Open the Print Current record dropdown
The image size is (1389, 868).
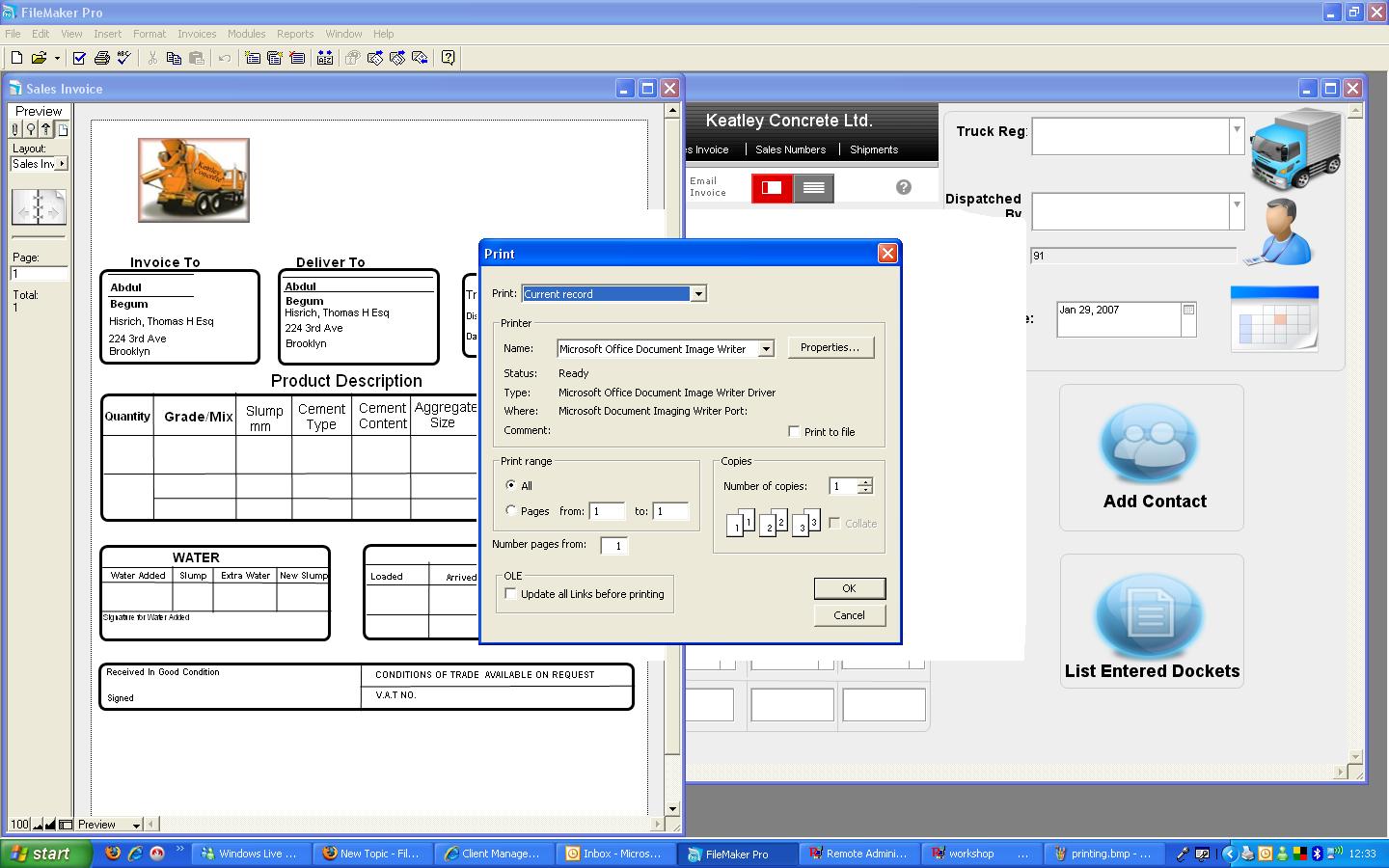[x=698, y=293]
